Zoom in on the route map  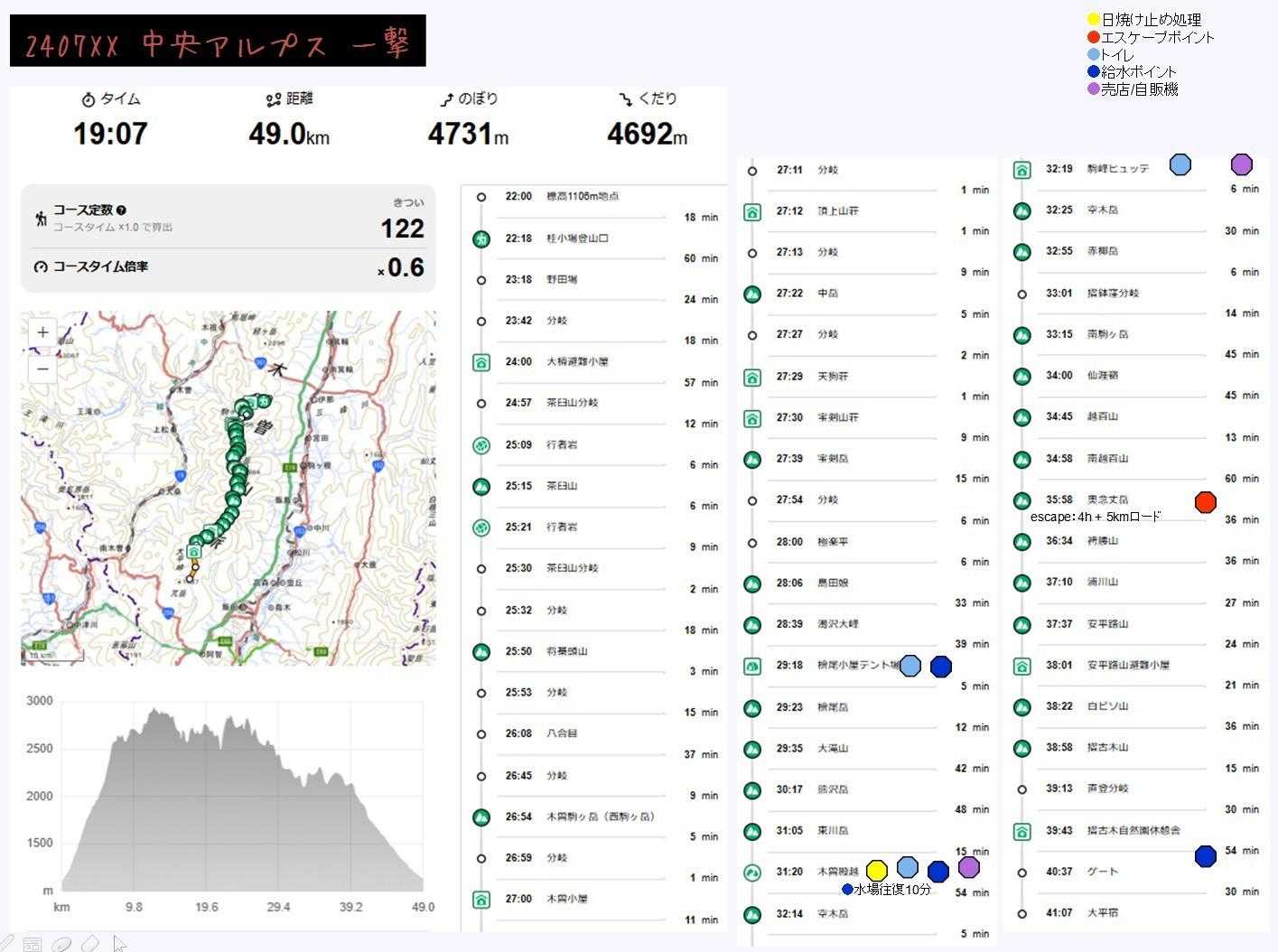click(x=42, y=332)
